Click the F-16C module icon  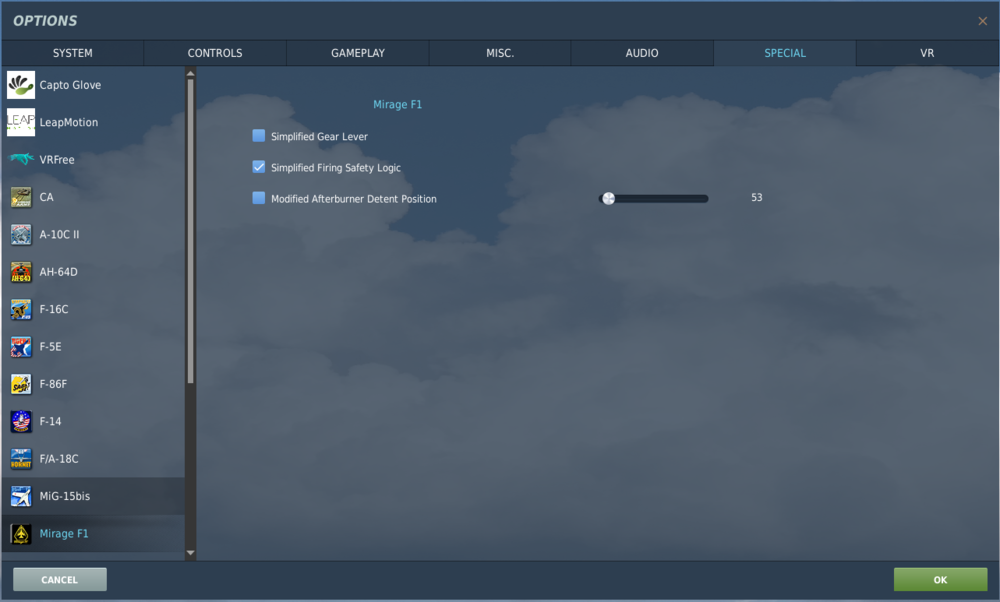tap(20, 309)
